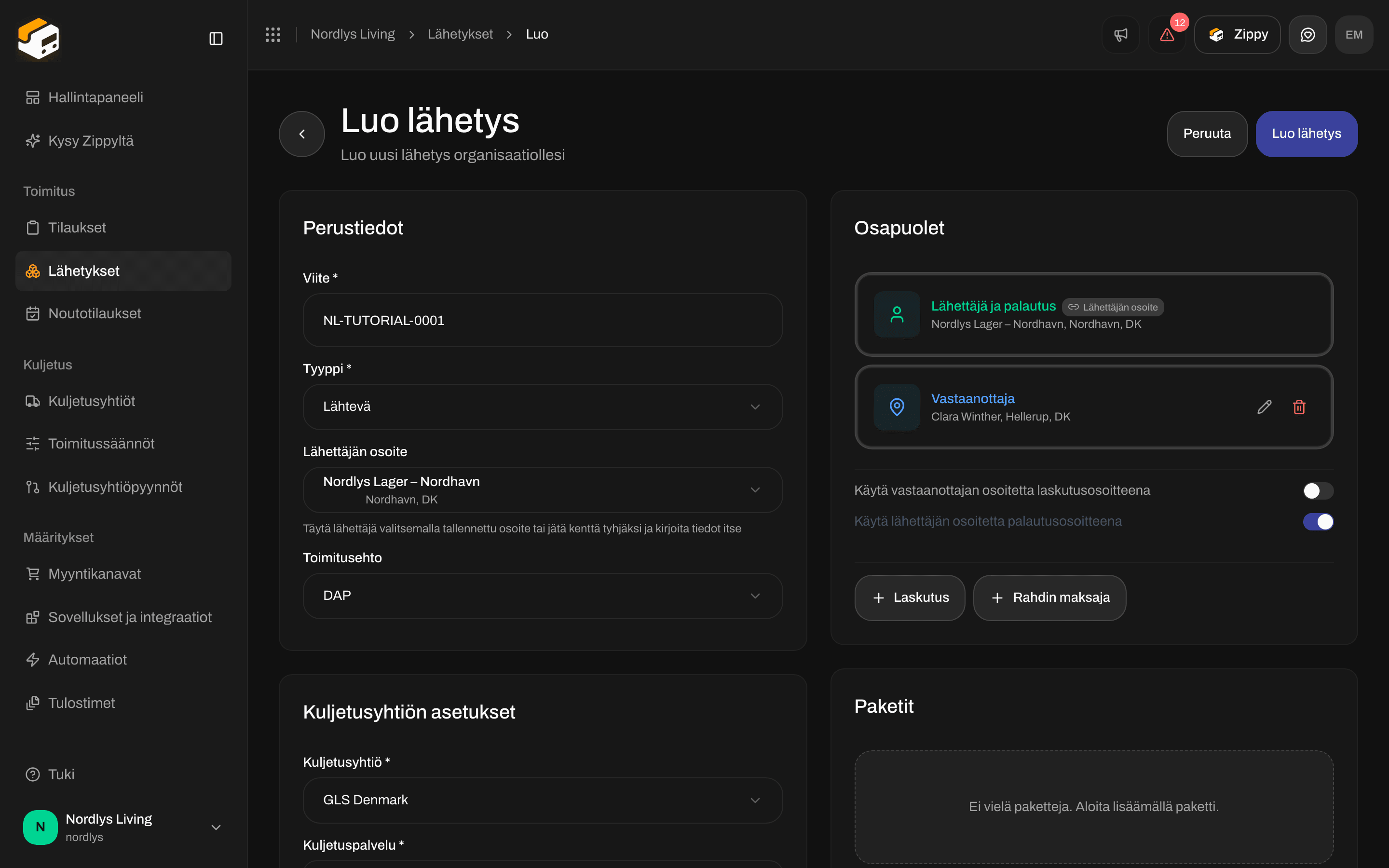This screenshot has height=868, width=1389.
Task: Open Toimitussäännöt in the sidebar
Action: point(123,444)
